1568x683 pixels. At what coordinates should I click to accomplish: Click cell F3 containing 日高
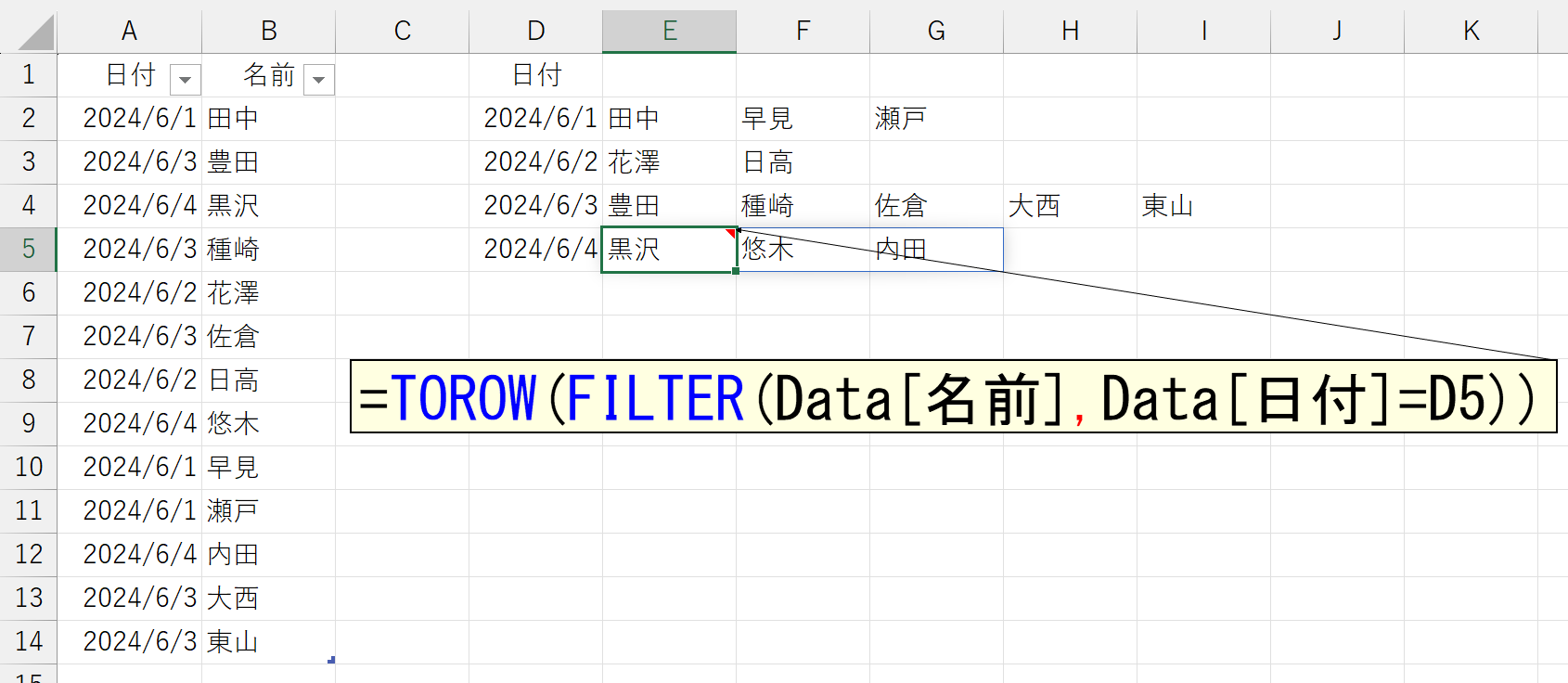click(802, 162)
